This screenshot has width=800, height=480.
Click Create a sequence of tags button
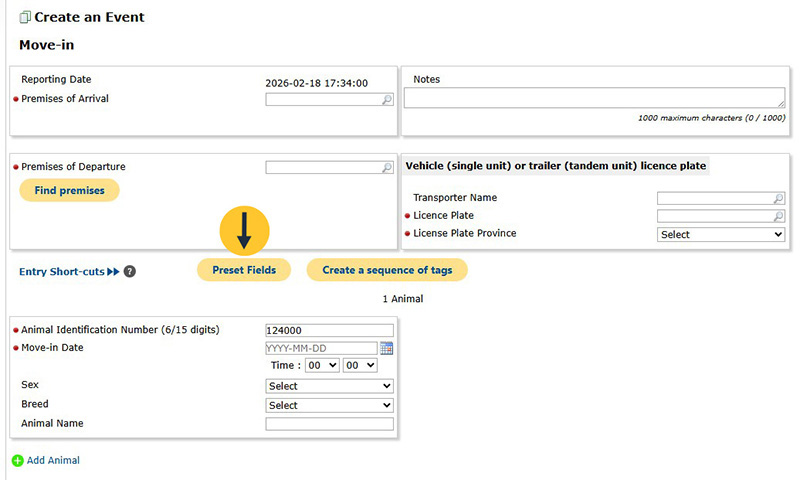pyautogui.click(x=386, y=270)
